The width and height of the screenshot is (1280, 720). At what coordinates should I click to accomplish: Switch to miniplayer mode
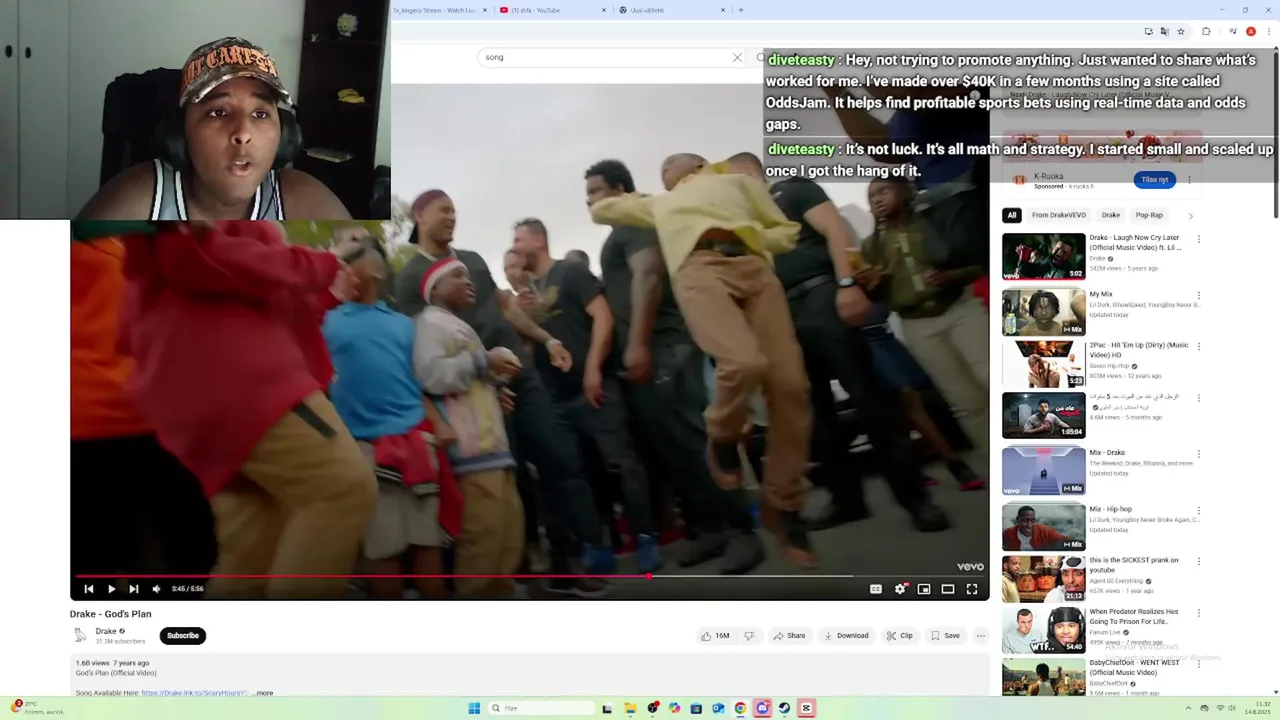(924, 589)
